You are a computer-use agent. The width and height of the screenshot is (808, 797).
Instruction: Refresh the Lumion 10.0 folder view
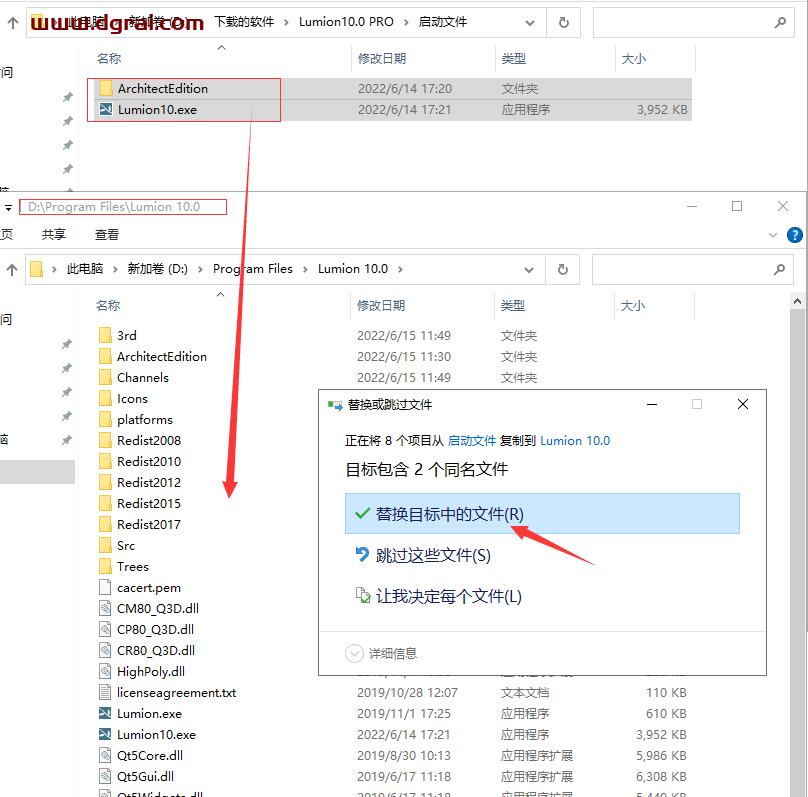pyautogui.click(x=563, y=269)
